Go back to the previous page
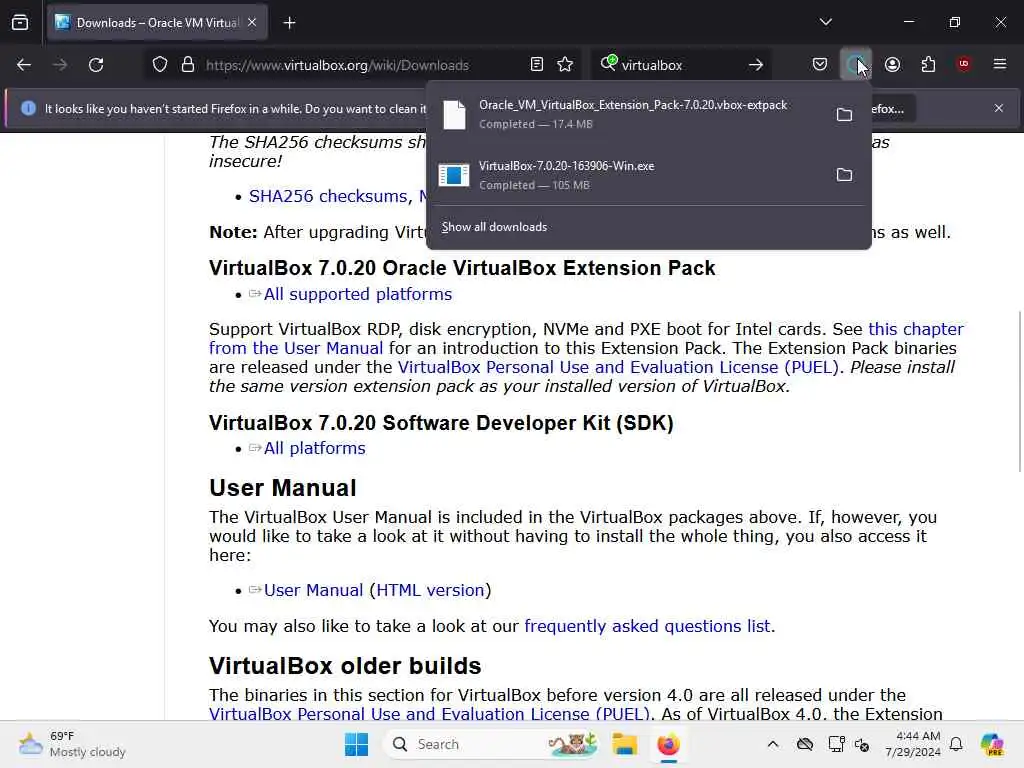 [x=24, y=65]
